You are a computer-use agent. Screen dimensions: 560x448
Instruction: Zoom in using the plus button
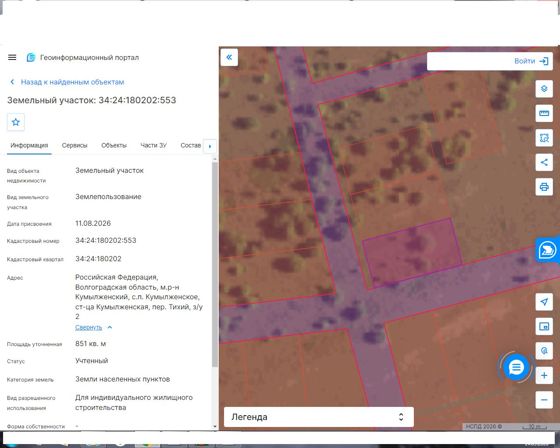click(544, 375)
